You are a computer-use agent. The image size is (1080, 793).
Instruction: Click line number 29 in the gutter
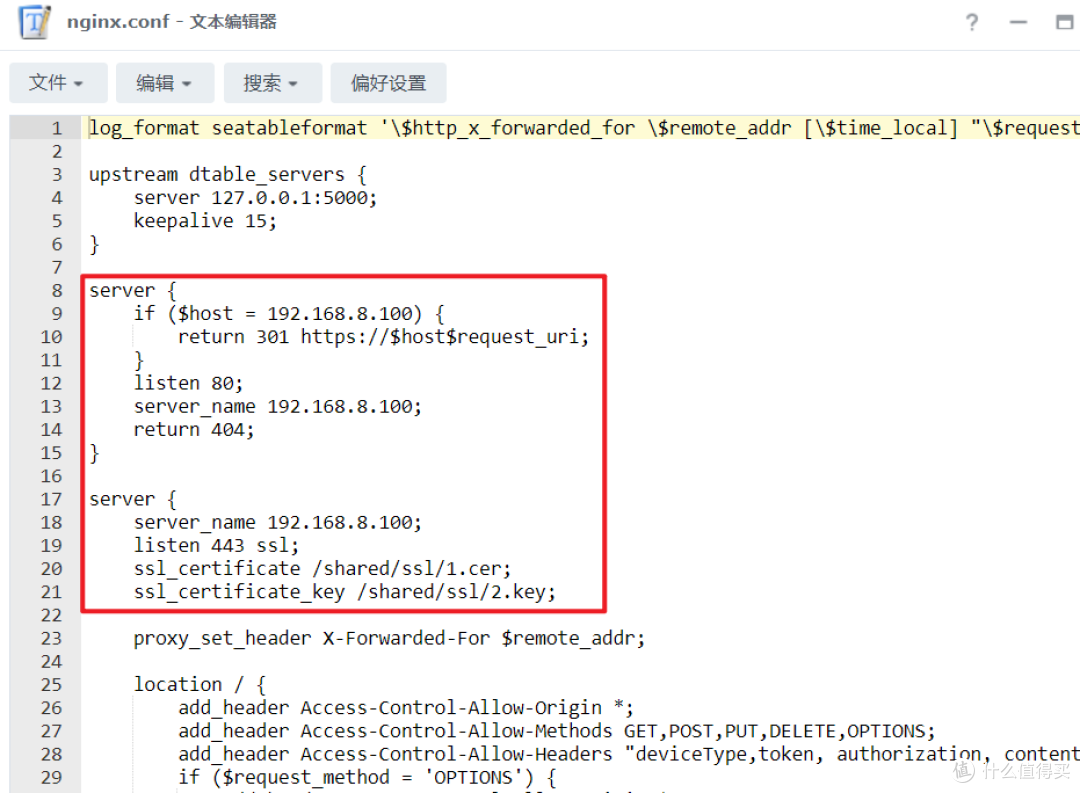51,777
